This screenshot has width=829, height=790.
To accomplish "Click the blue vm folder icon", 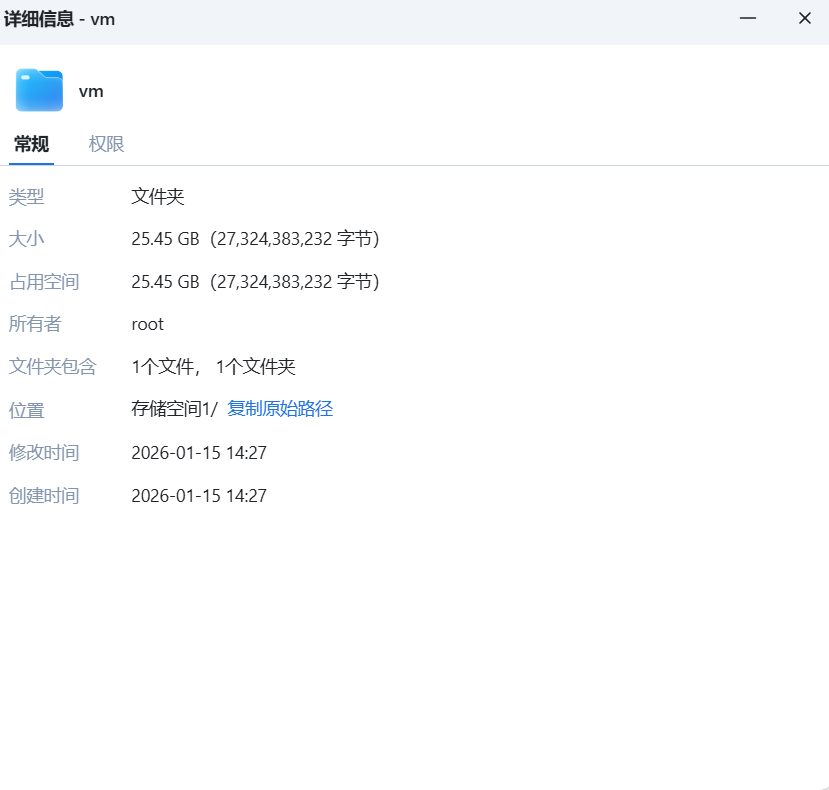I will [37, 90].
